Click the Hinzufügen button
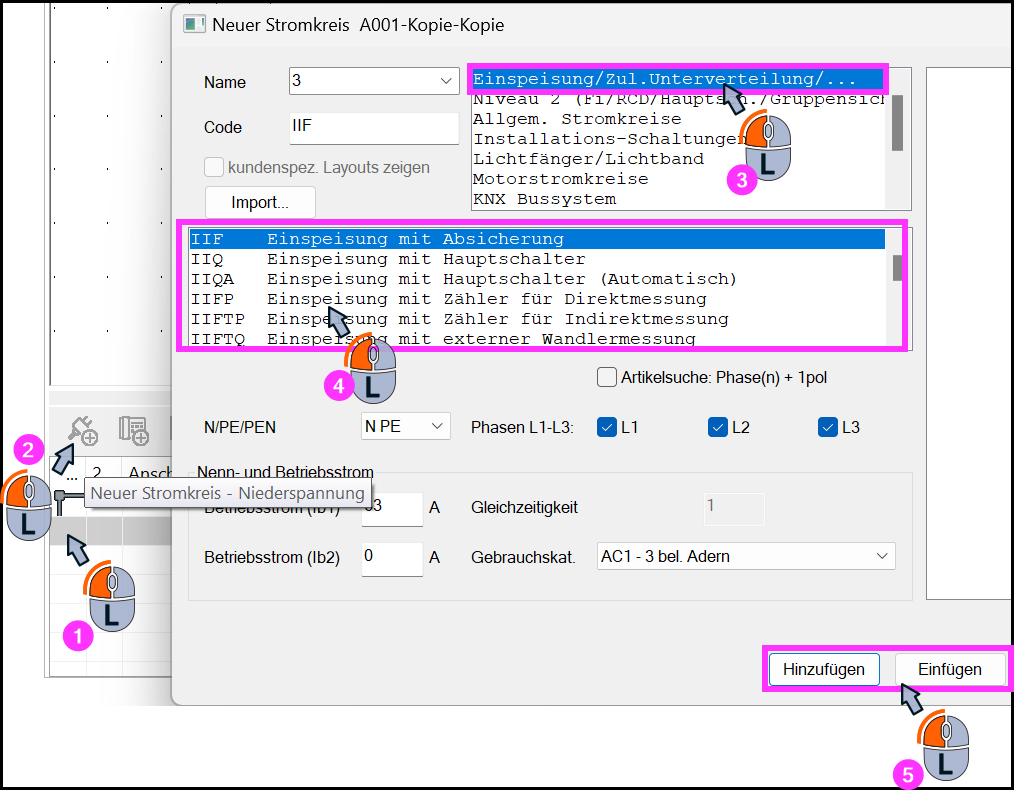Screen dimensions: 1014x790 pos(824,669)
